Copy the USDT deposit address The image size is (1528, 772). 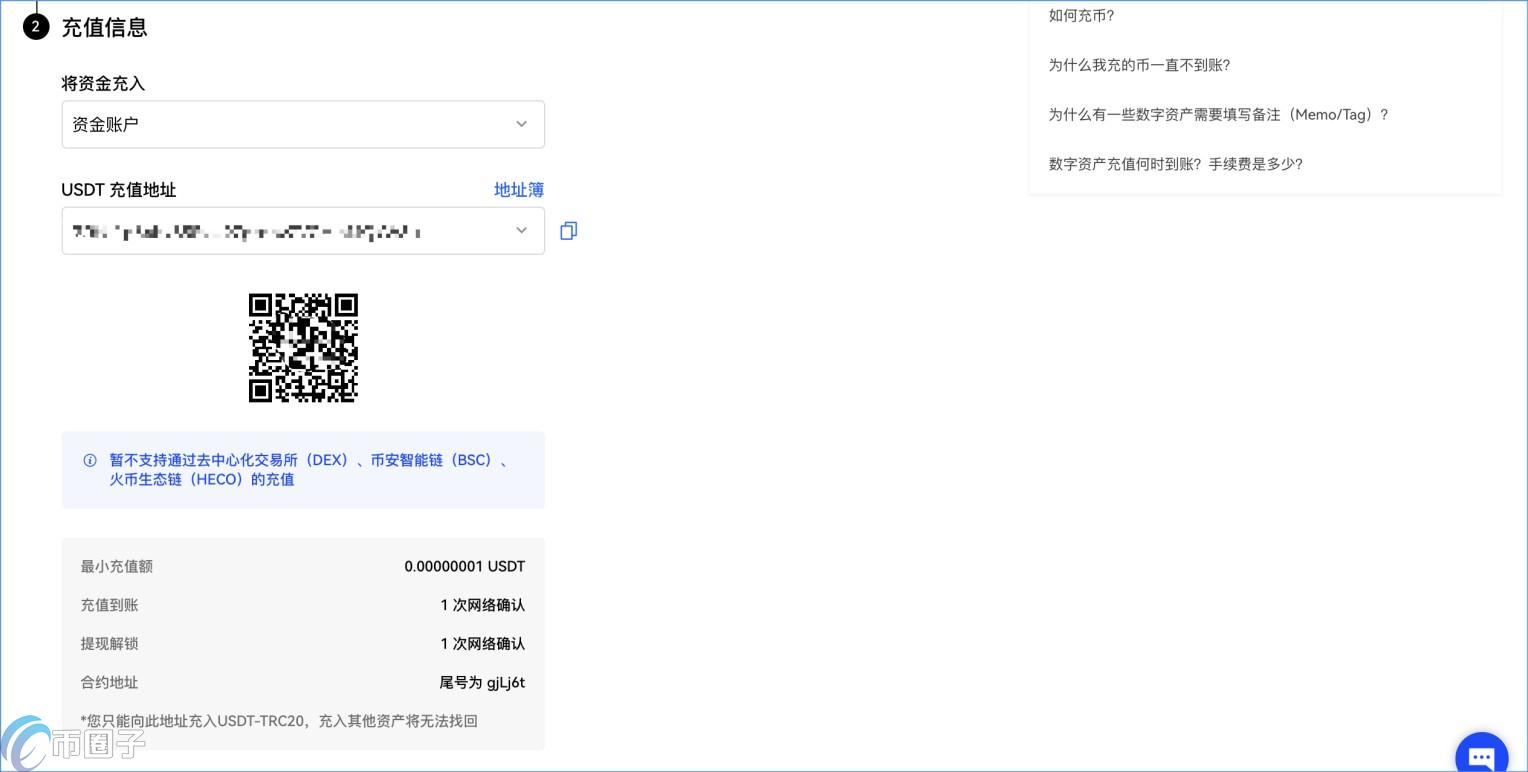pyautogui.click(x=568, y=231)
